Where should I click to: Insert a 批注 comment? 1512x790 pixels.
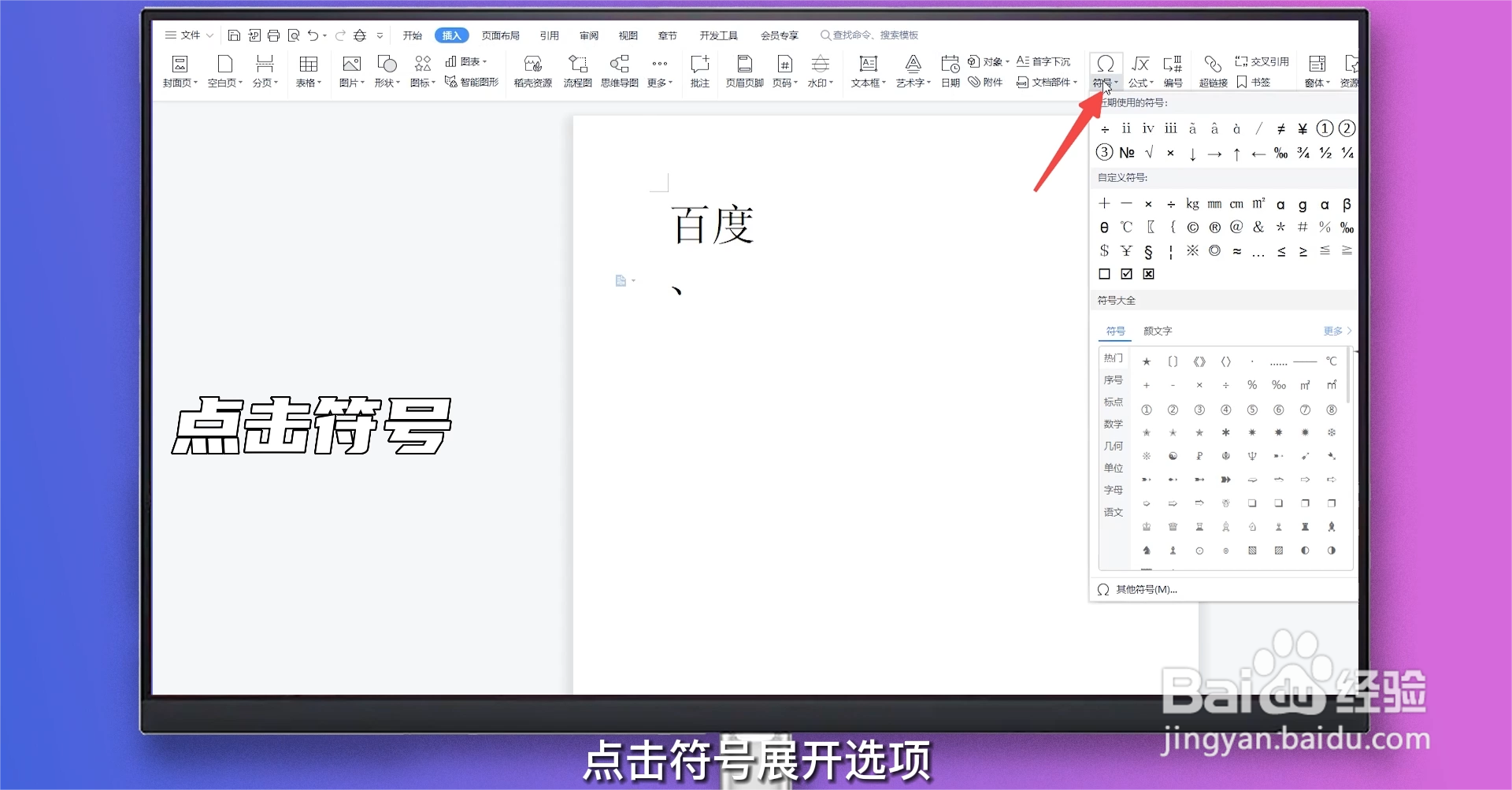[700, 71]
